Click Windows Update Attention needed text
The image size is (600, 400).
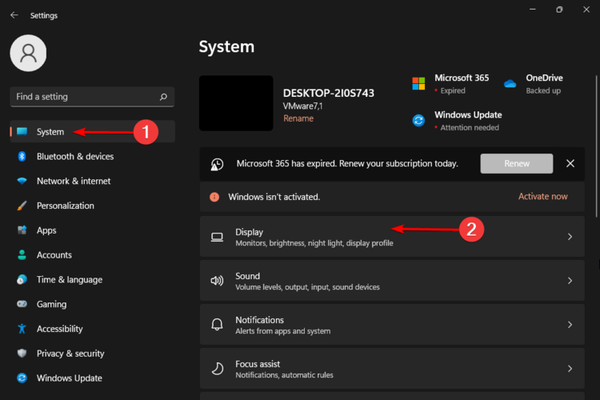pyautogui.click(x=470, y=127)
